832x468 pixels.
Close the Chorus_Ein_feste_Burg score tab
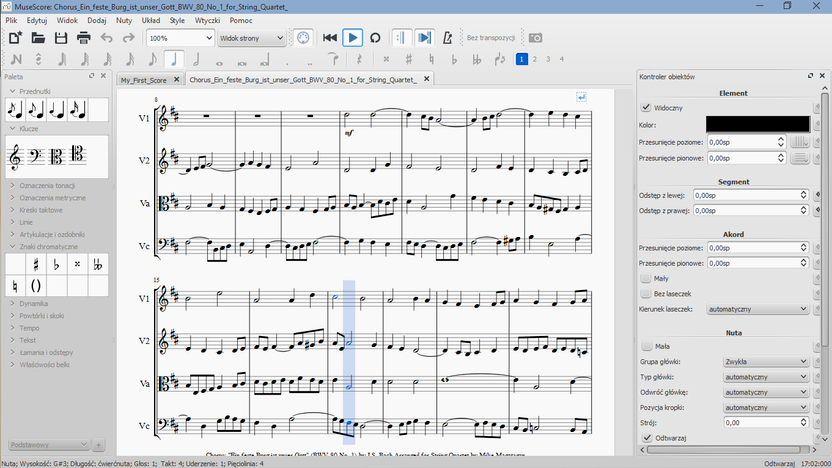pos(427,79)
